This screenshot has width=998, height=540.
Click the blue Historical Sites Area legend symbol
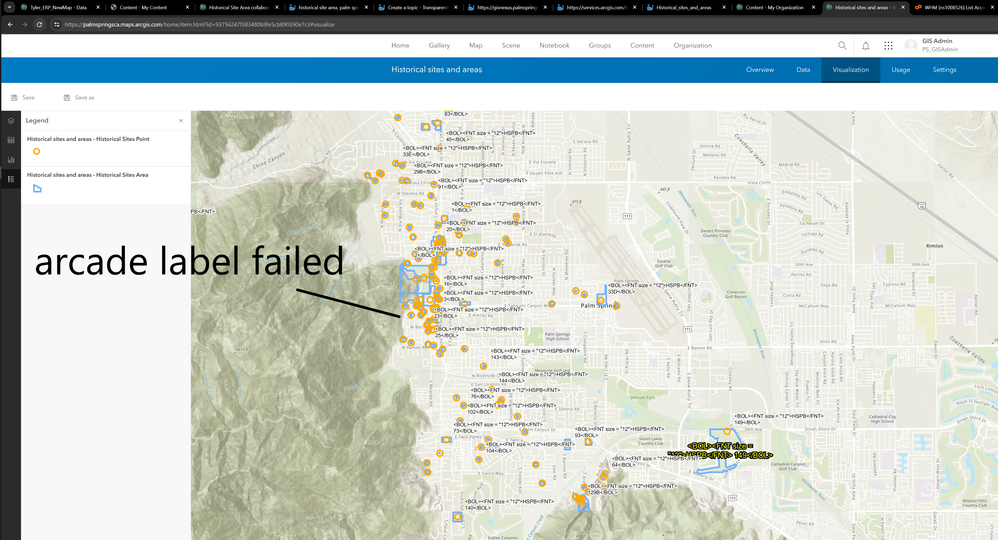[x=37, y=188]
